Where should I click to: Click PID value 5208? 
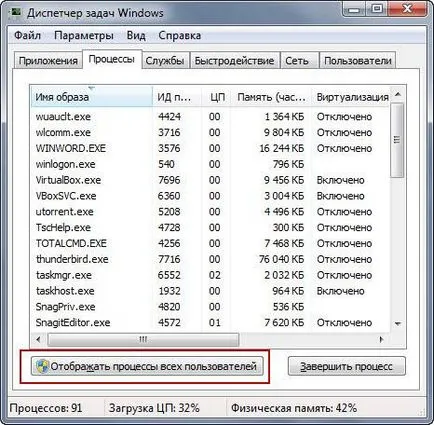coord(169,212)
